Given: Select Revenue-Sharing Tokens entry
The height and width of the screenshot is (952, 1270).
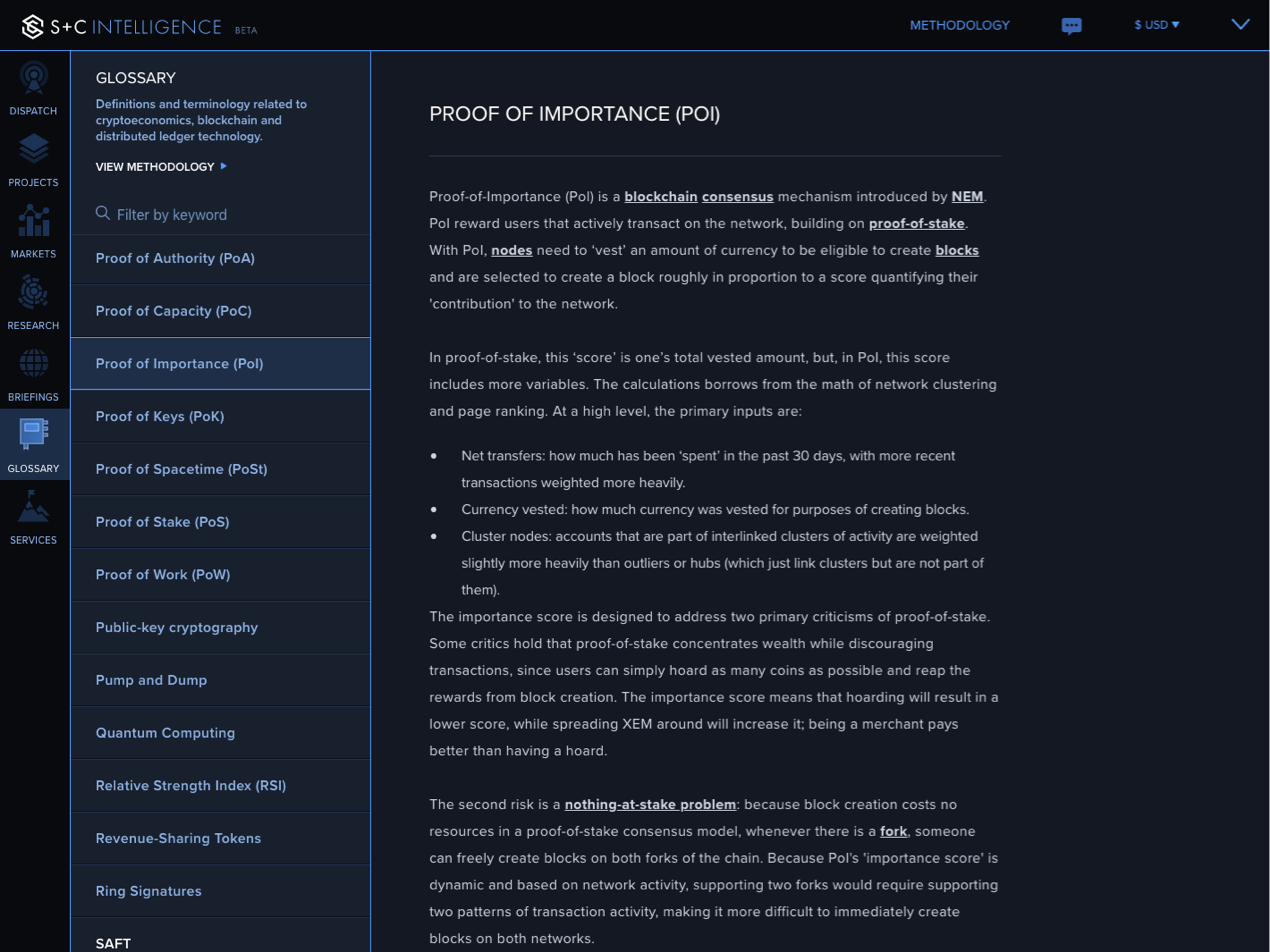Looking at the screenshot, I should coord(220,838).
